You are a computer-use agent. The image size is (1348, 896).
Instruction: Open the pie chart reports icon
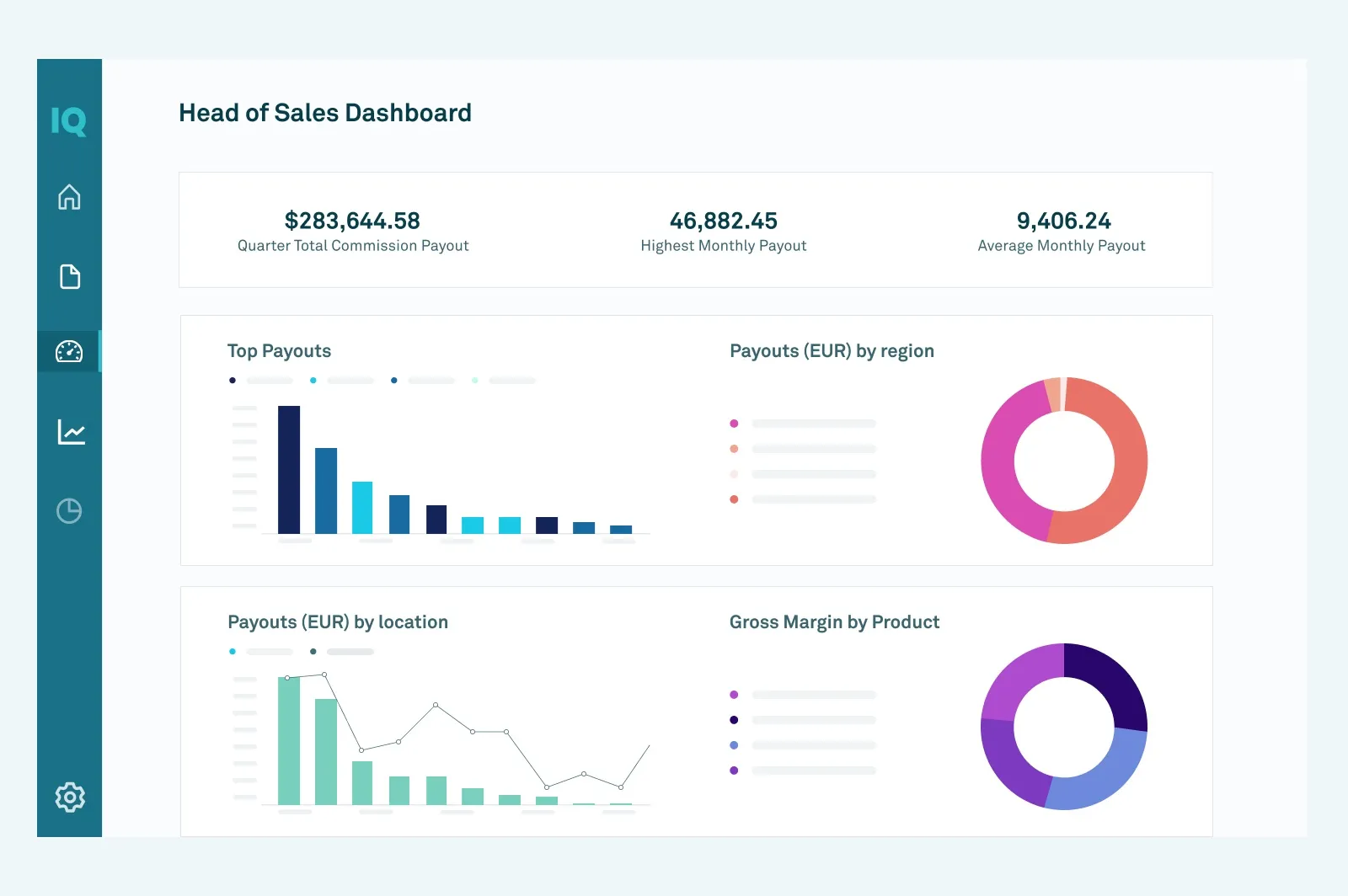(69, 509)
